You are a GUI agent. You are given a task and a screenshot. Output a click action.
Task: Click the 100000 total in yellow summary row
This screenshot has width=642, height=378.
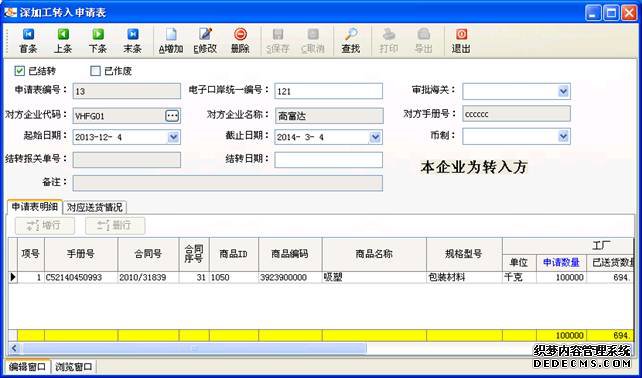pyautogui.click(x=561, y=335)
